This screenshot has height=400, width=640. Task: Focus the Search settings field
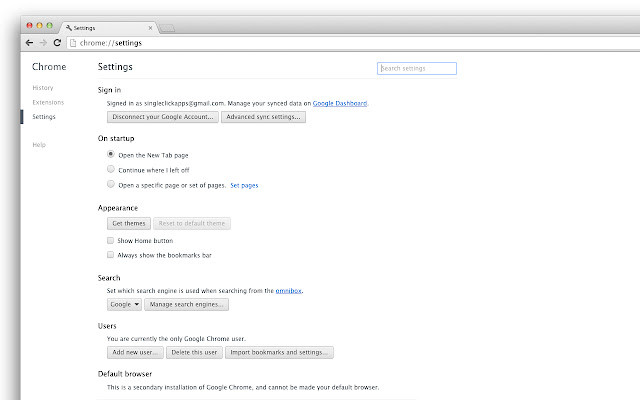(x=417, y=69)
